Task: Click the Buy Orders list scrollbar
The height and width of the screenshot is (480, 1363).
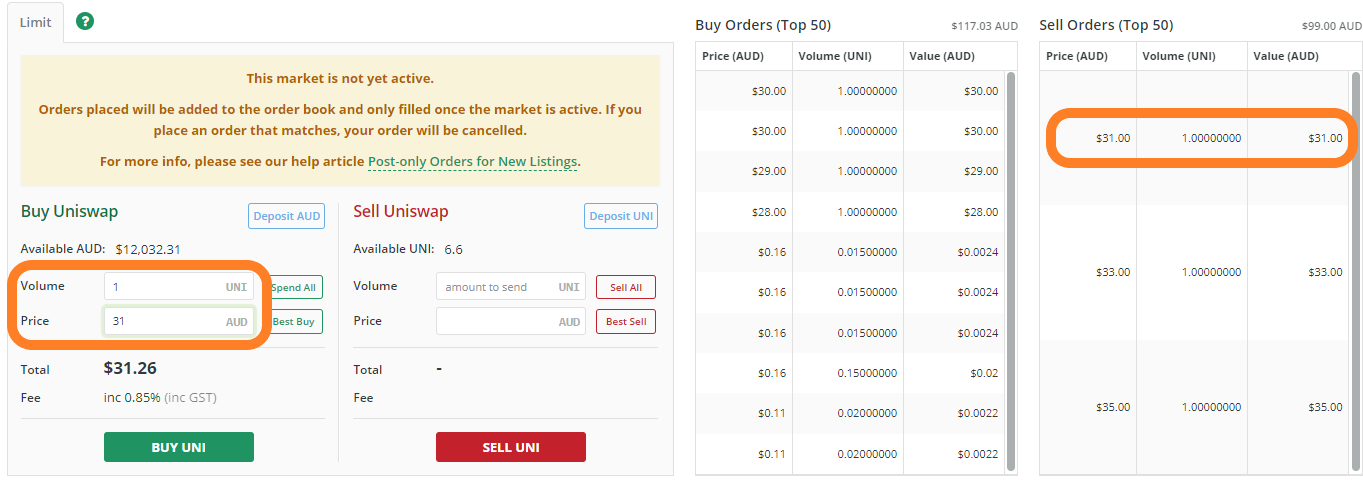Action: (x=1011, y=270)
